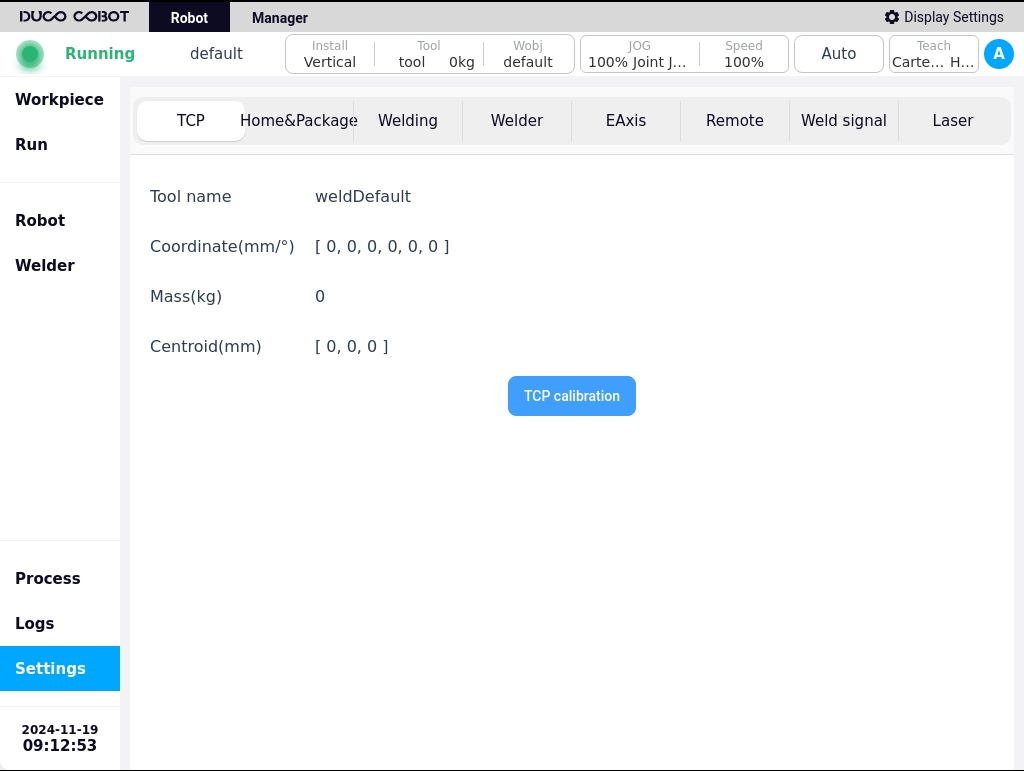Image resolution: width=1024 pixels, height=771 pixels.
Task: Open the Tool selector showing 0kg
Action: 429,54
